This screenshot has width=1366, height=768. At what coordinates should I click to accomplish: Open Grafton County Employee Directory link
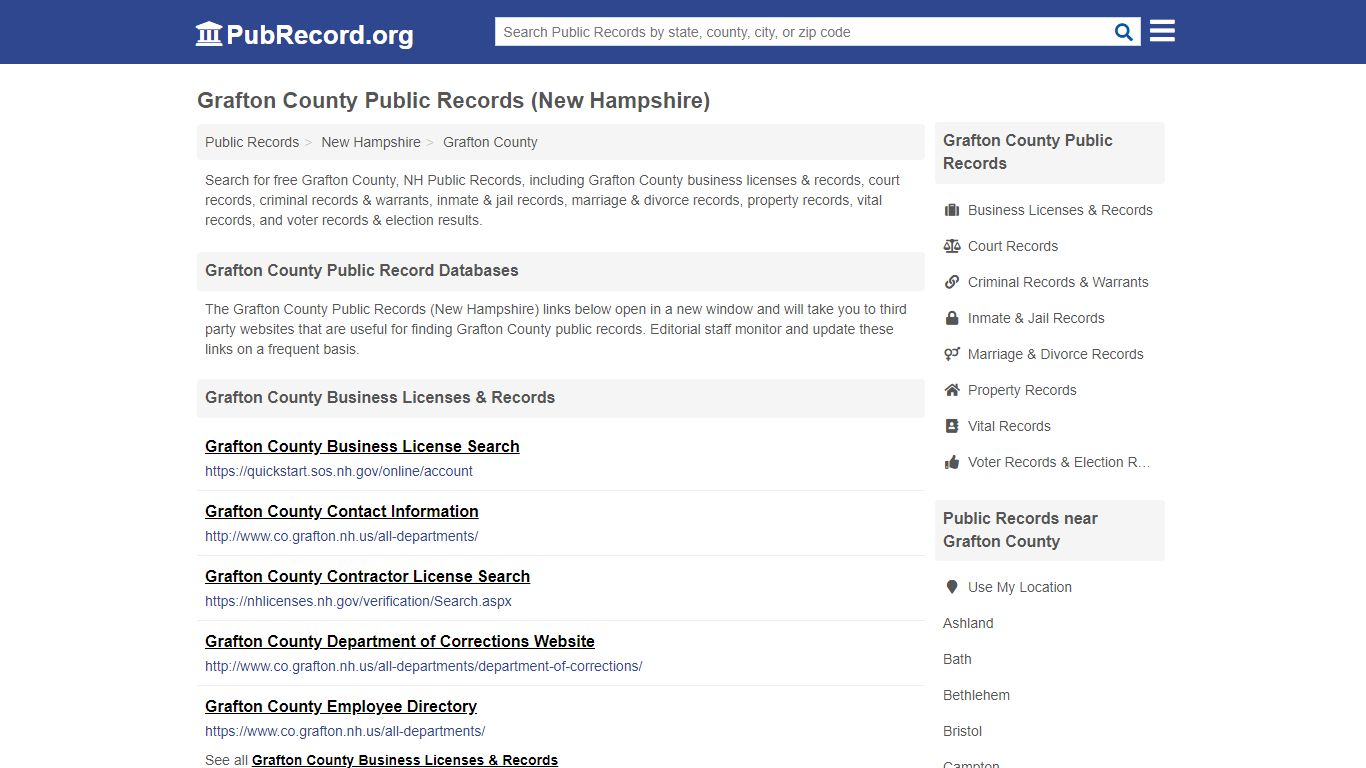[x=341, y=706]
